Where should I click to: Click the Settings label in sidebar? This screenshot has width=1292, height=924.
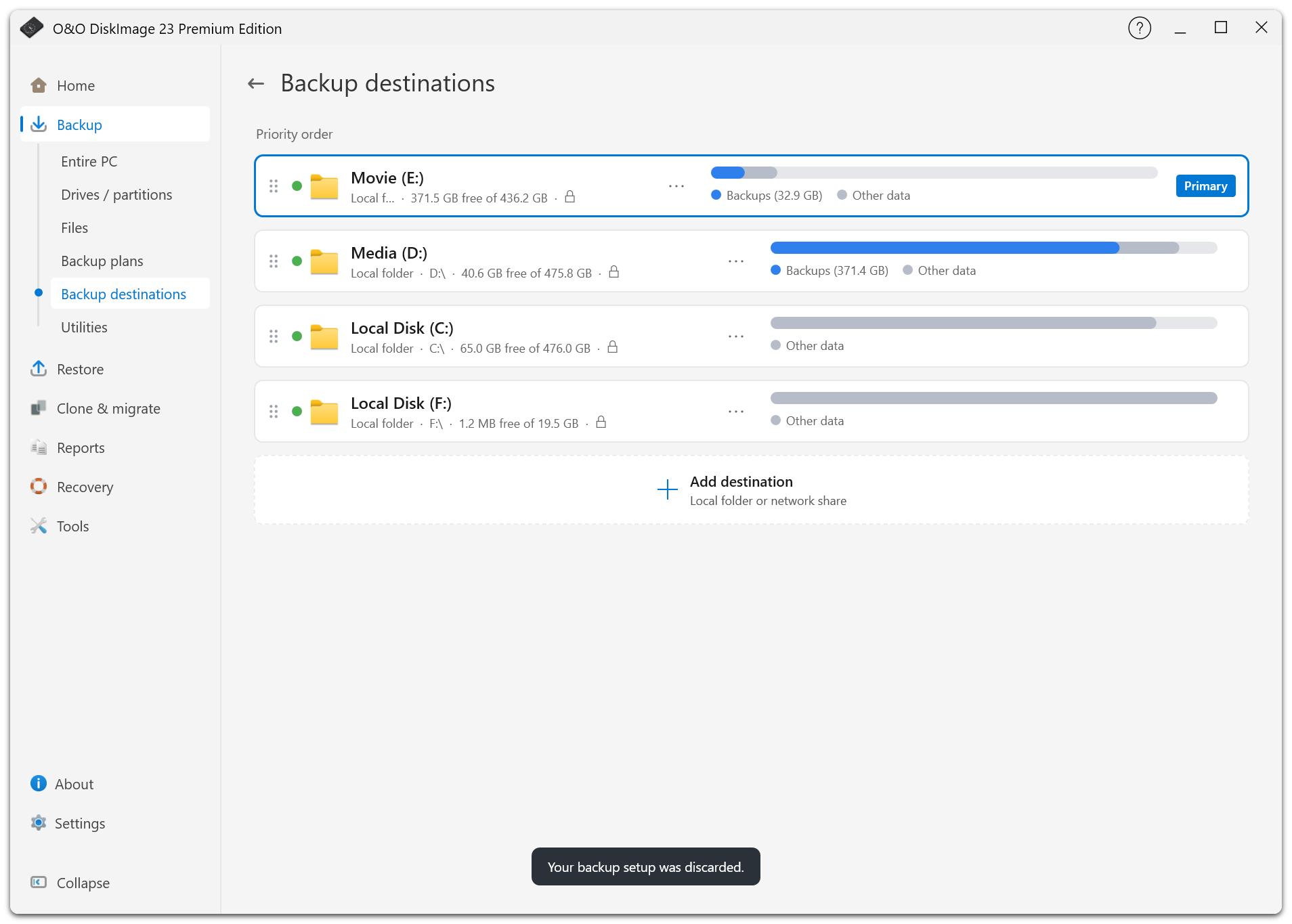80,824
